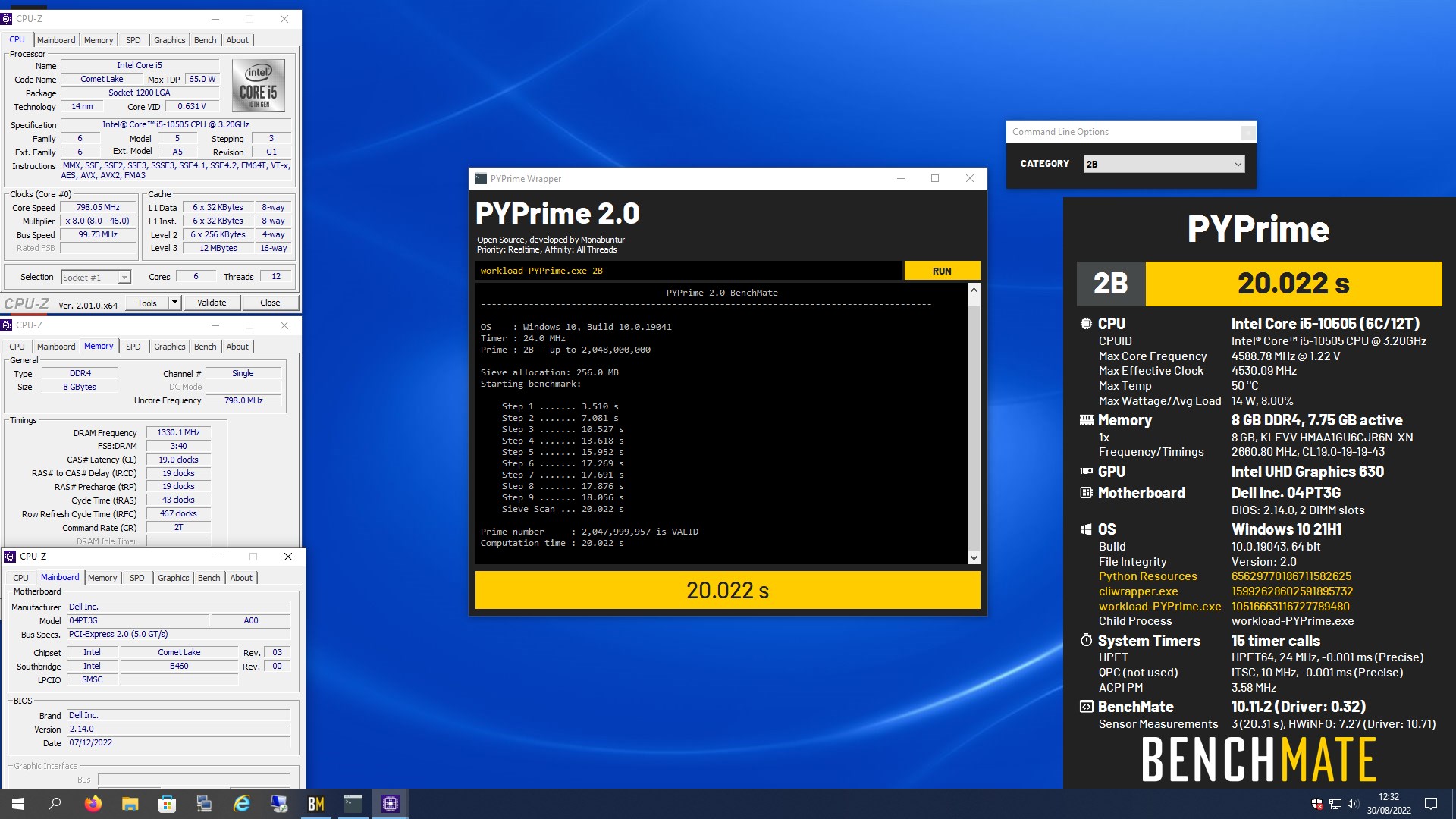1456x819 pixels.
Task: Open the network tray icon
Action: click(1335, 804)
